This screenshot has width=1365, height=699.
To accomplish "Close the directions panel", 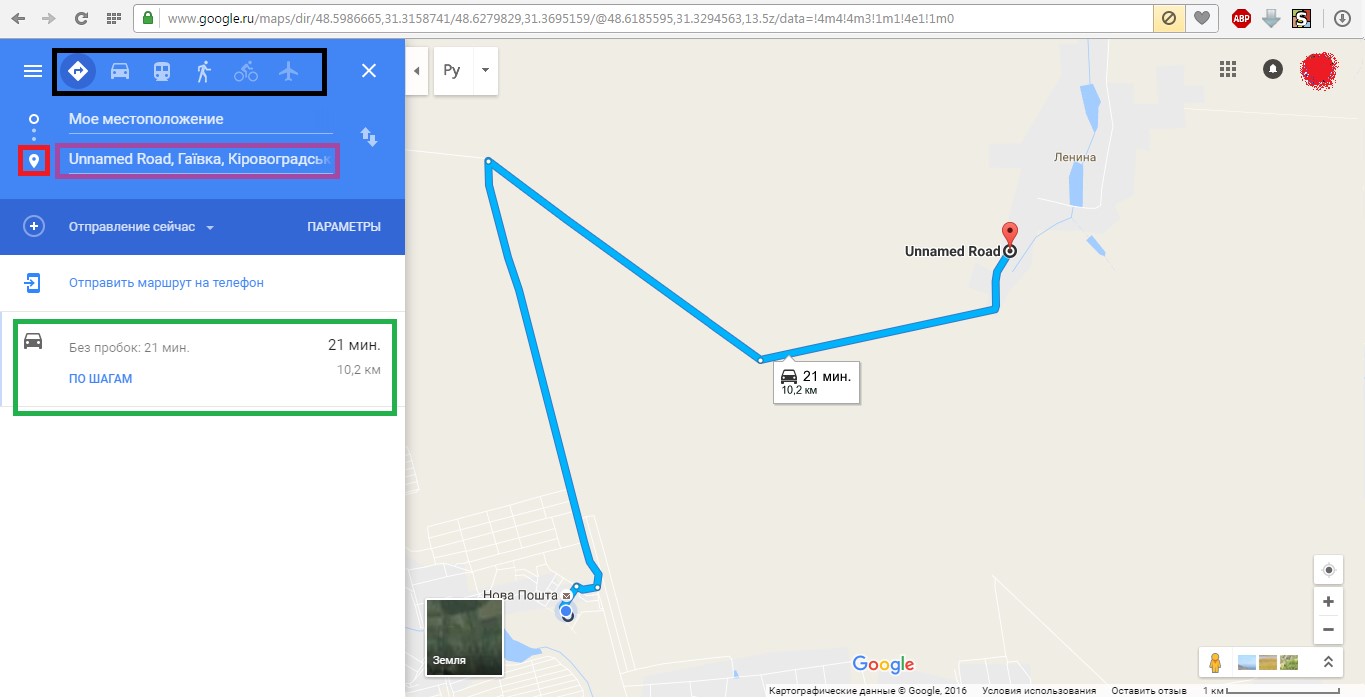I will [x=369, y=71].
